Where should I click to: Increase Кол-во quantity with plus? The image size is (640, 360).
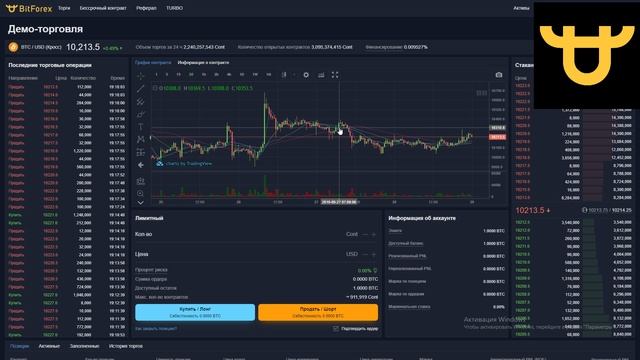tap(373, 234)
